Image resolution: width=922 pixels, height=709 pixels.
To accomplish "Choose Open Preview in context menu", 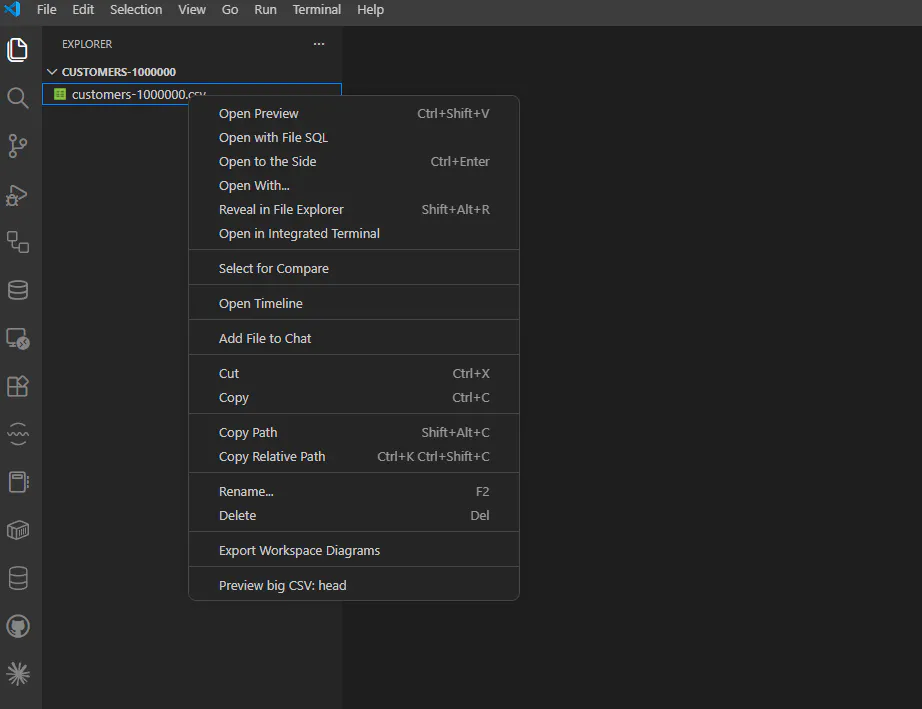I will [x=353, y=113].
